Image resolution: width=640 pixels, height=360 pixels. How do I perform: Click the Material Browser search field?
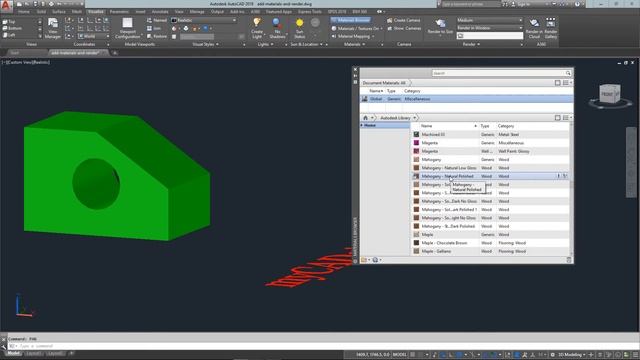[498, 73]
